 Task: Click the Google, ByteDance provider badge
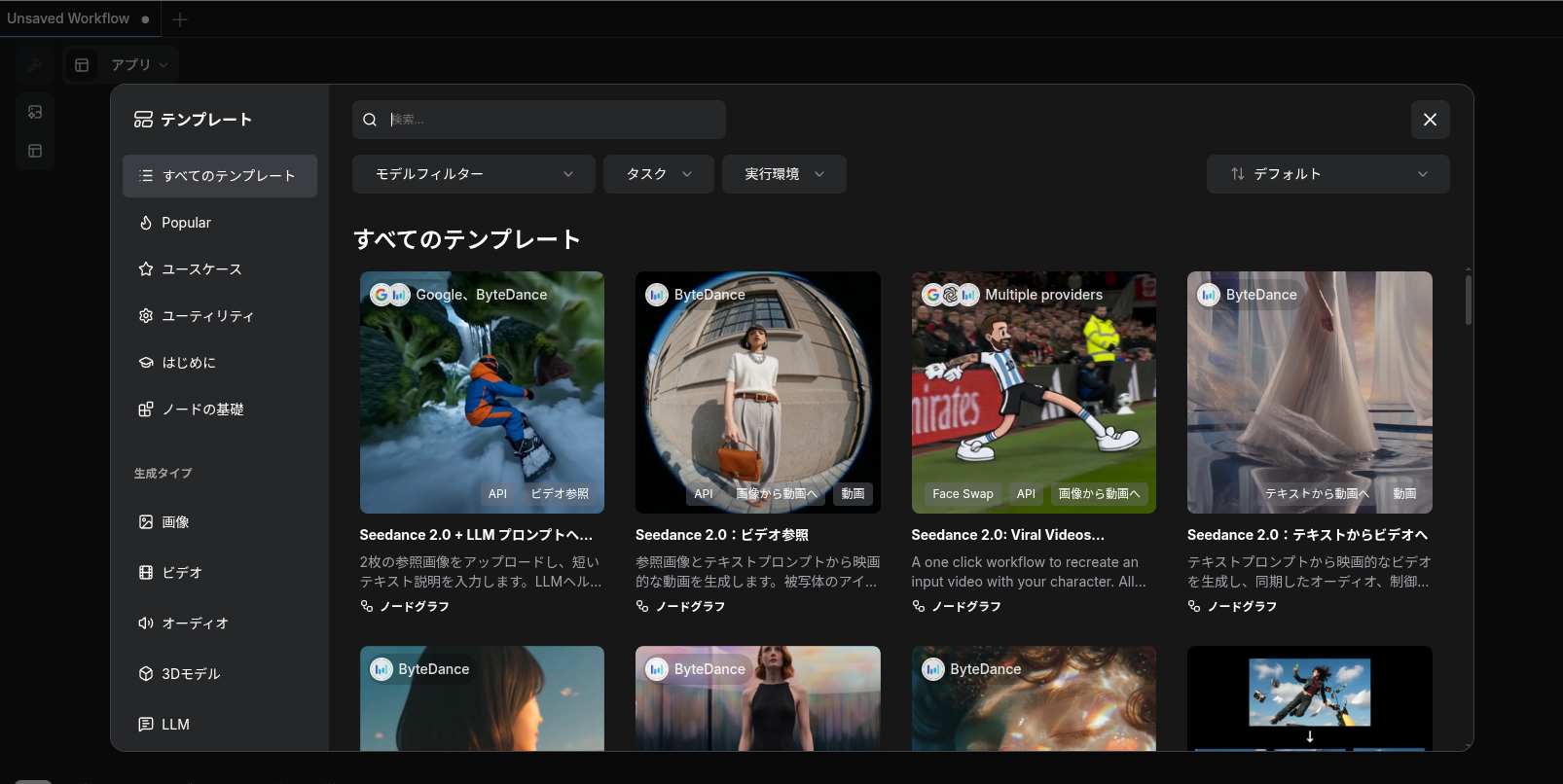[x=458, y=295]
